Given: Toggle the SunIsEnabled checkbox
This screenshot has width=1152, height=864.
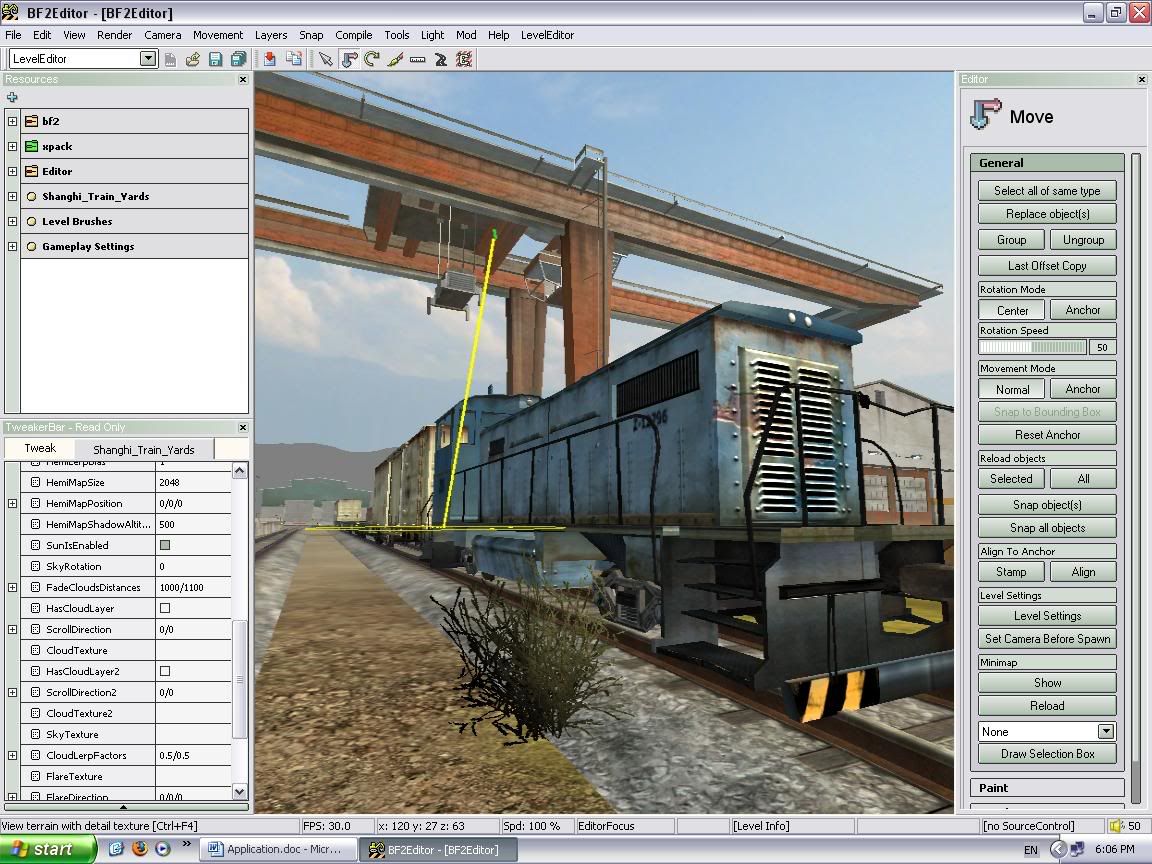Looking at the screenshot, I should click(165, 545).
